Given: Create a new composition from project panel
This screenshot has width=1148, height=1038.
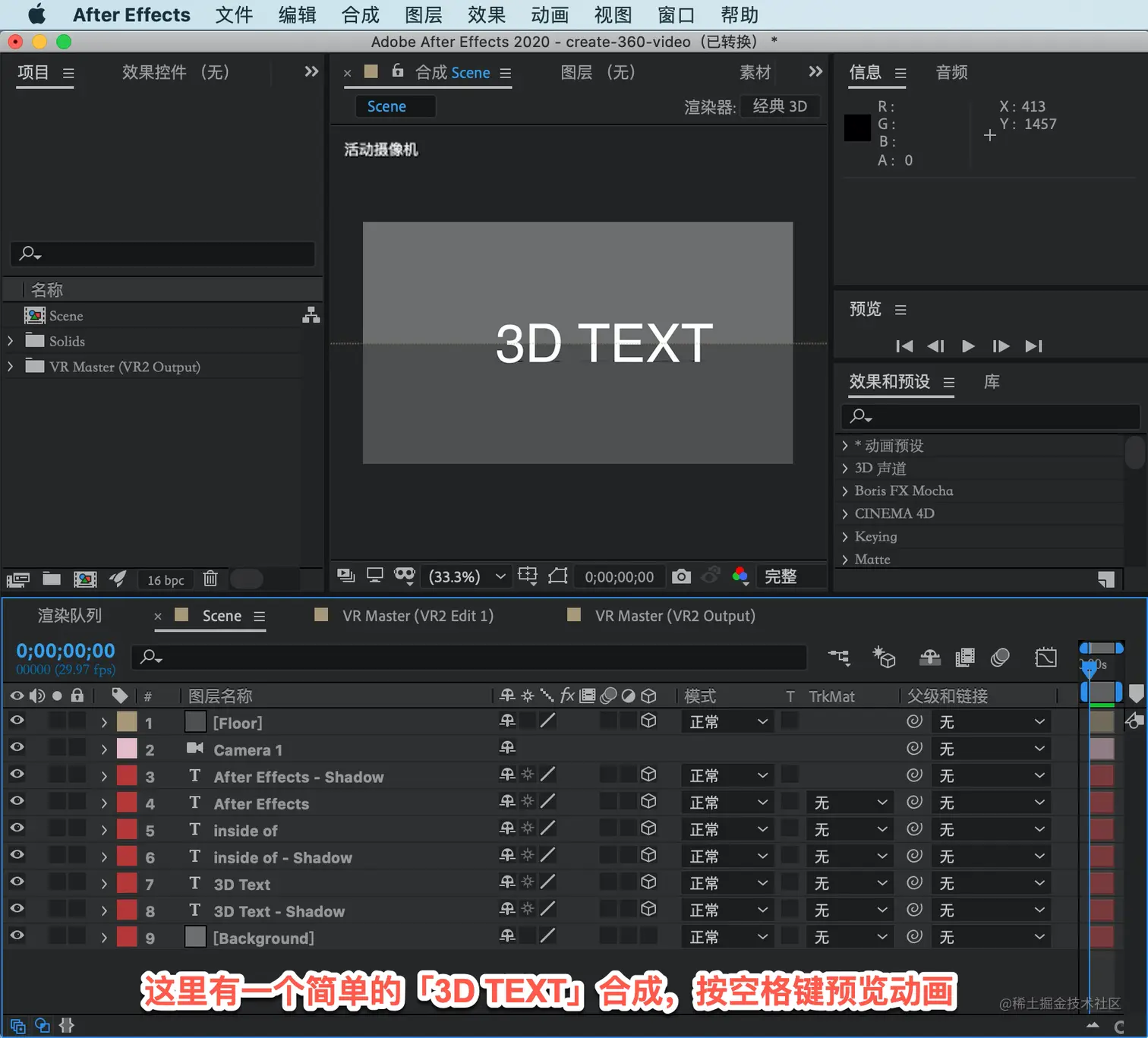Looking at the screenshot, I should (x=85, y=579).
